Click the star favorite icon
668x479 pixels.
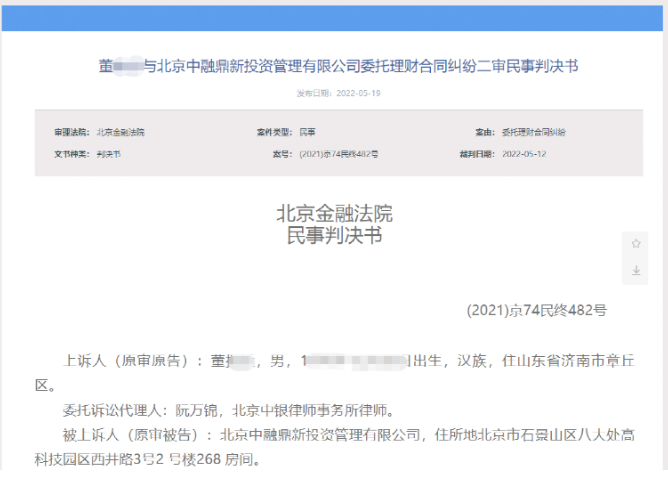pos(636,244)
